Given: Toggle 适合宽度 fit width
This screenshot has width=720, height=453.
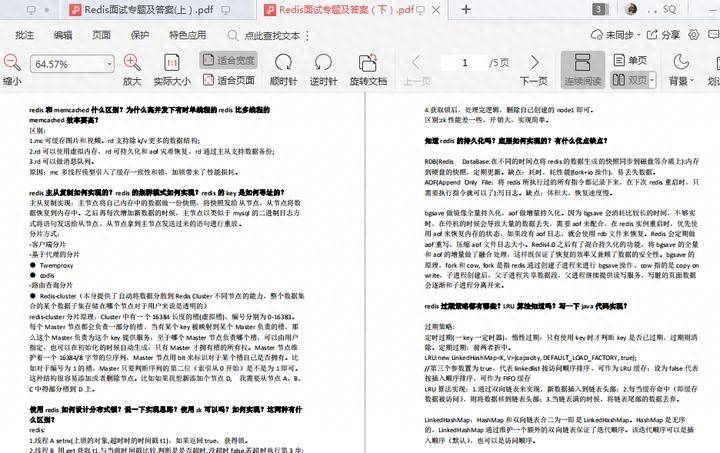Looking at the screenshot, I should 229,60.
